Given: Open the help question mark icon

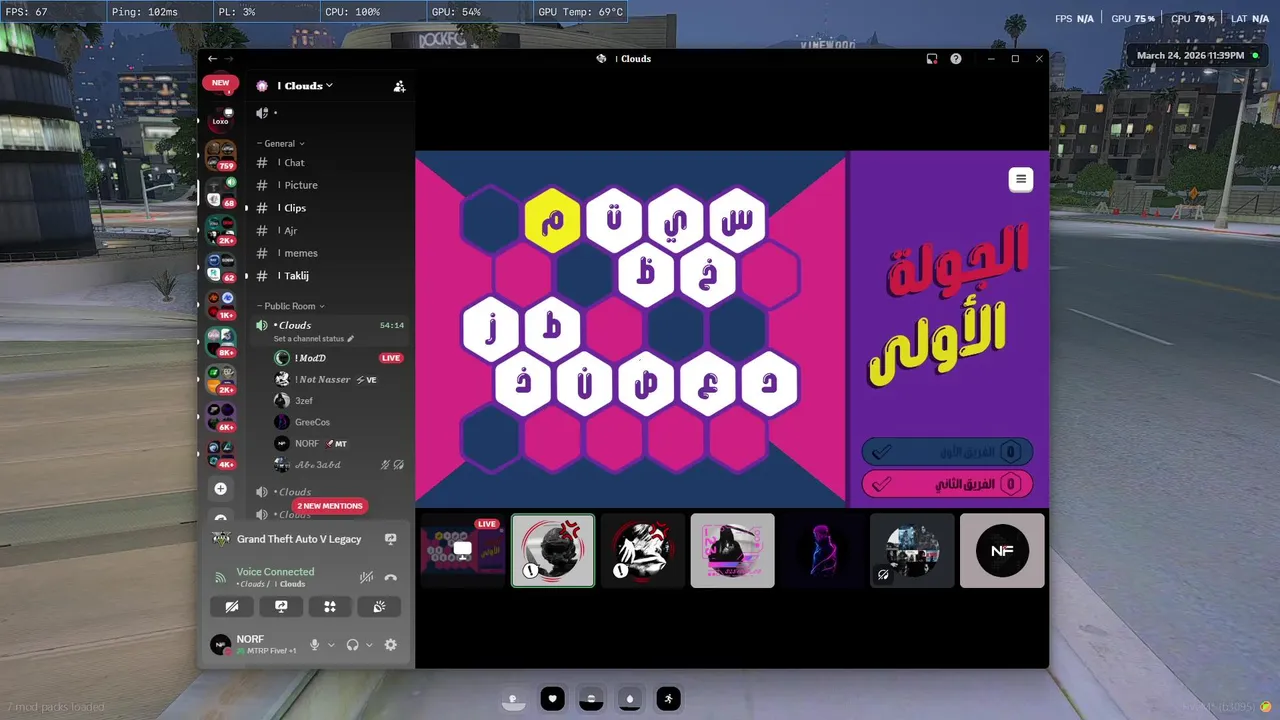Looking at the screenshot, I should 956,59.
